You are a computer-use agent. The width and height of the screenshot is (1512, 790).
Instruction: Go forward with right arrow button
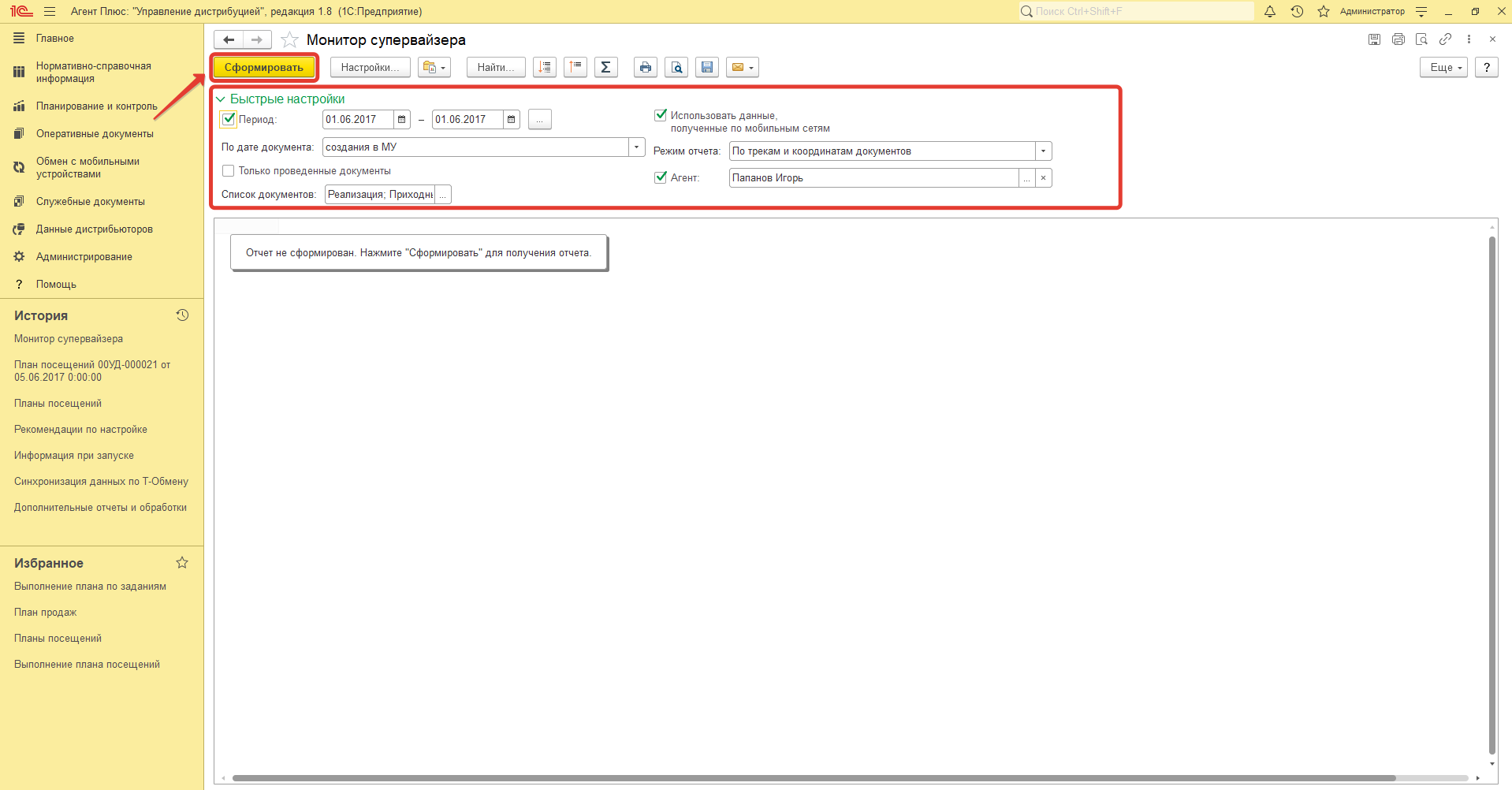(x=257, y=39)
